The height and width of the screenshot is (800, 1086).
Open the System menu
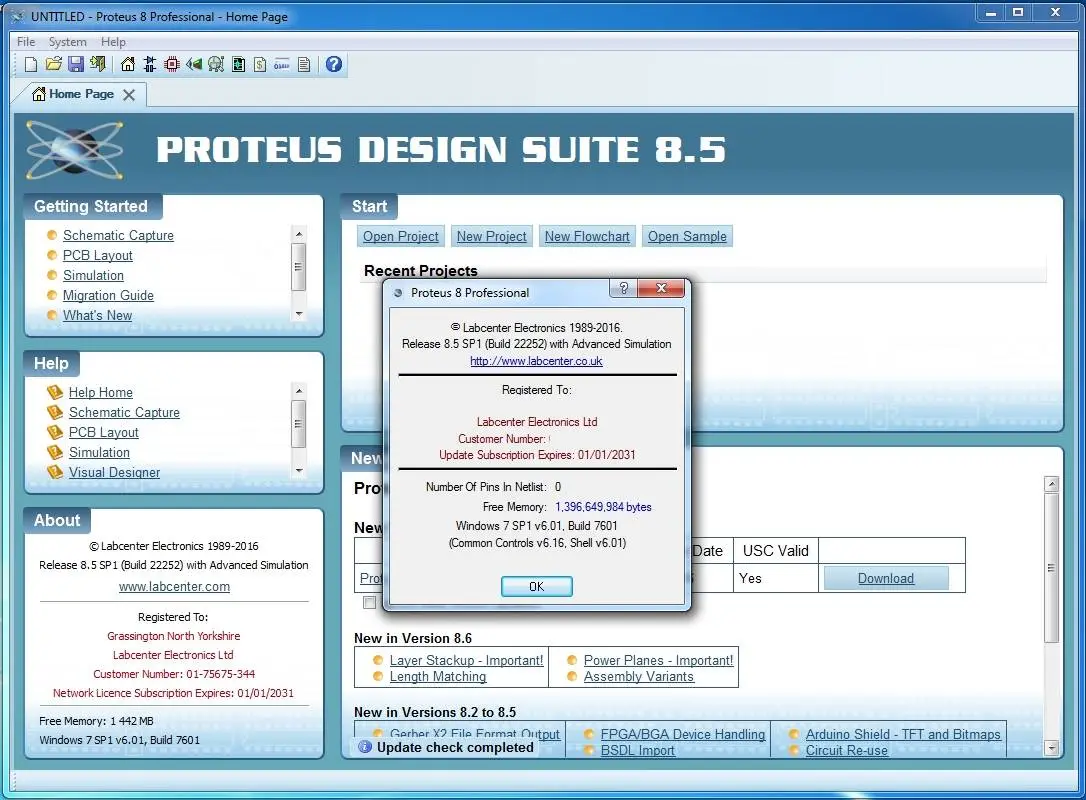[x=67, y=42]
